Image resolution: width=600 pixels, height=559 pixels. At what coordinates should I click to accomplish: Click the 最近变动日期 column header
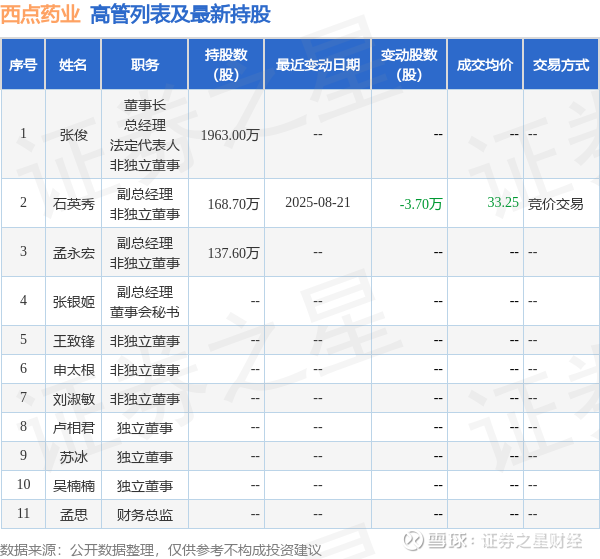click(x=318, y=65)
